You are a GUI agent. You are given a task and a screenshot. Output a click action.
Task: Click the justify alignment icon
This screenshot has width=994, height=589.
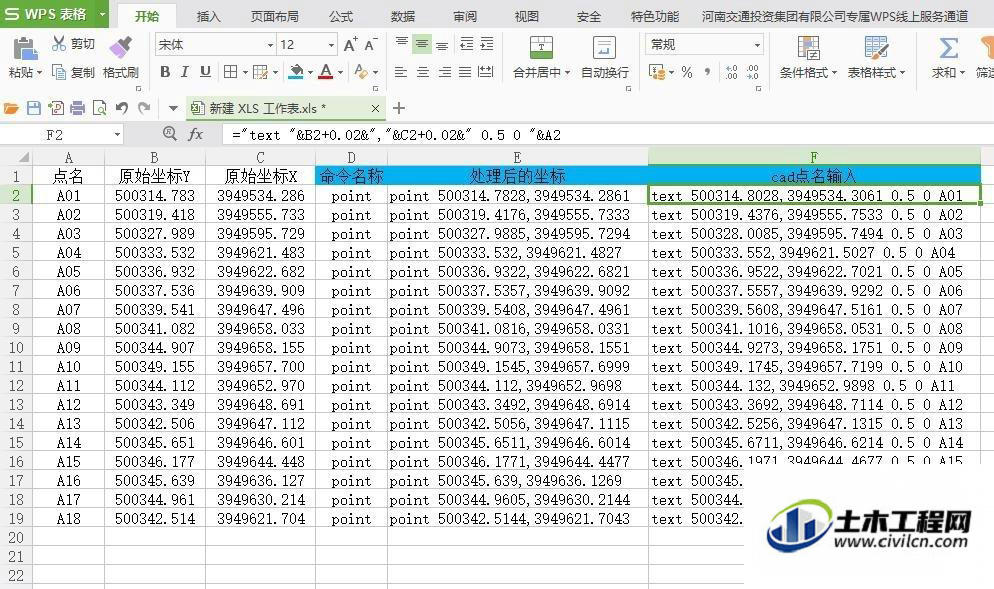465,72
